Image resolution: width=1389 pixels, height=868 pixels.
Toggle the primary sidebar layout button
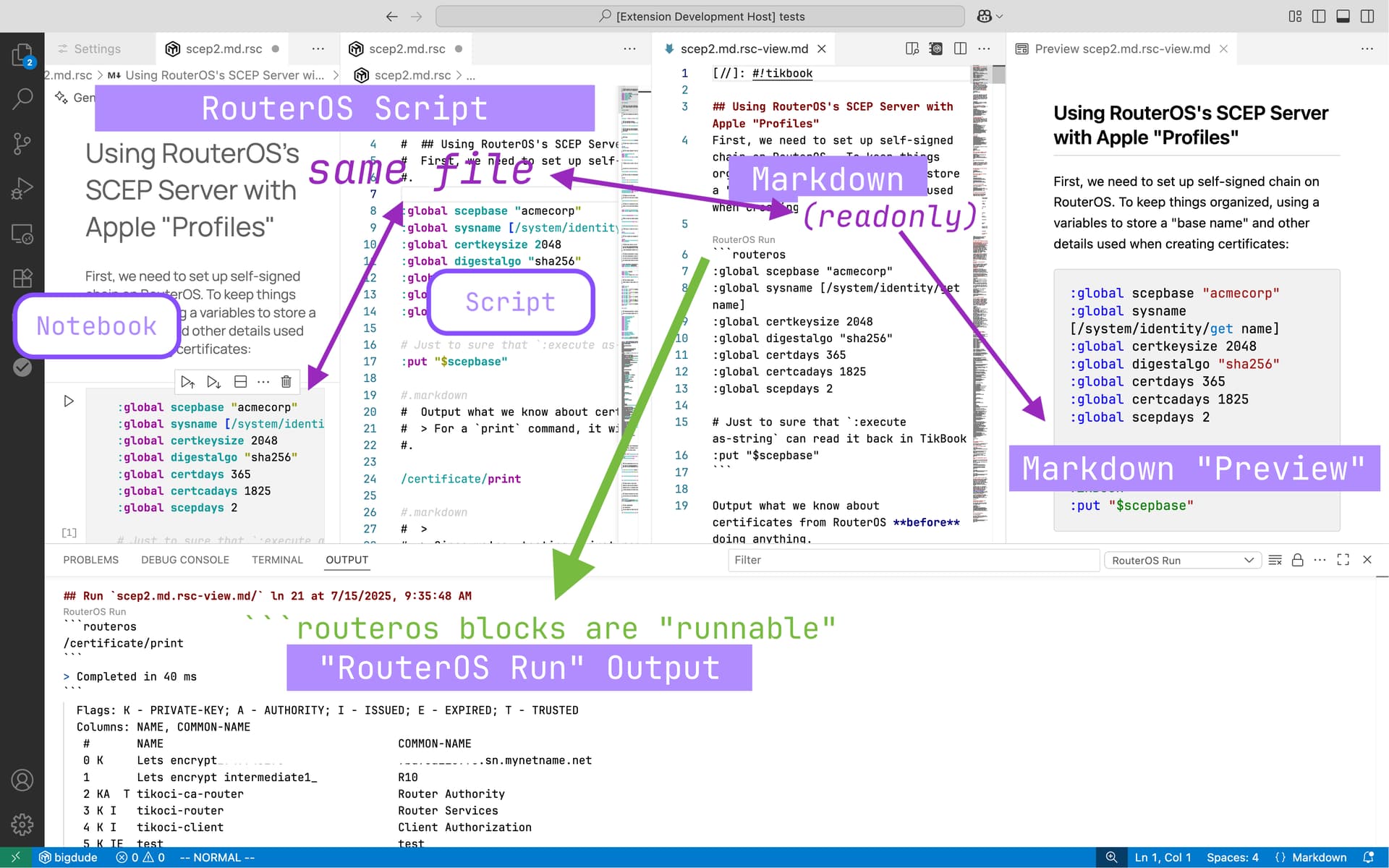tap(1319, 16)
